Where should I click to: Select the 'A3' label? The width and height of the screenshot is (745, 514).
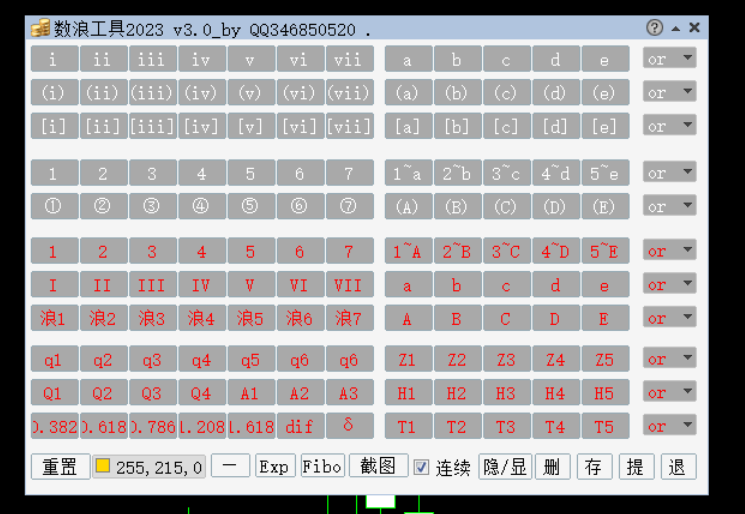coord(349,392)
